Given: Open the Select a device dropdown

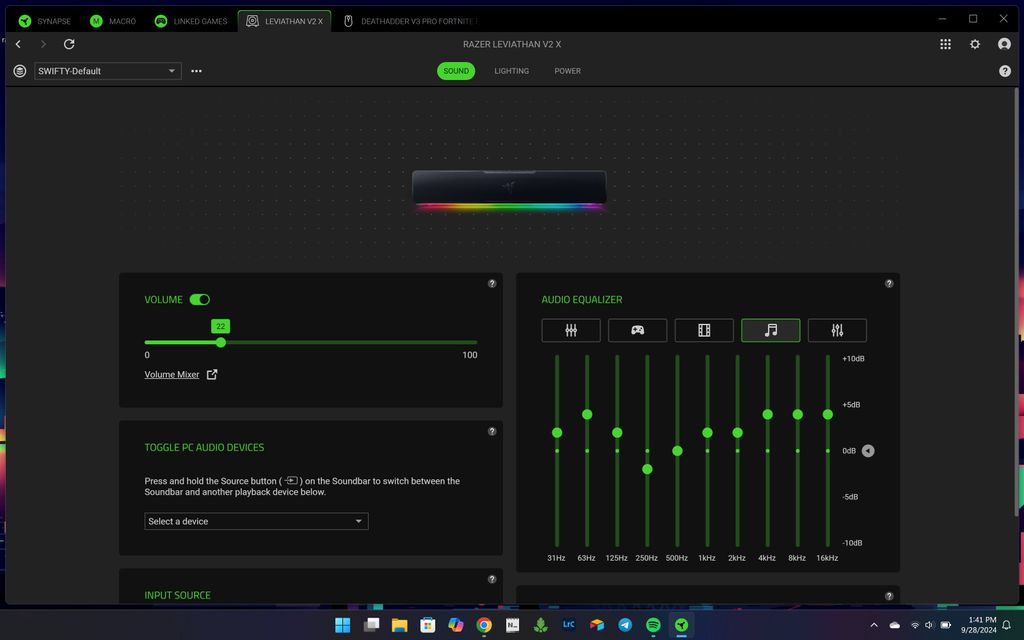Looking at the screenshot, I should [256, 521].
